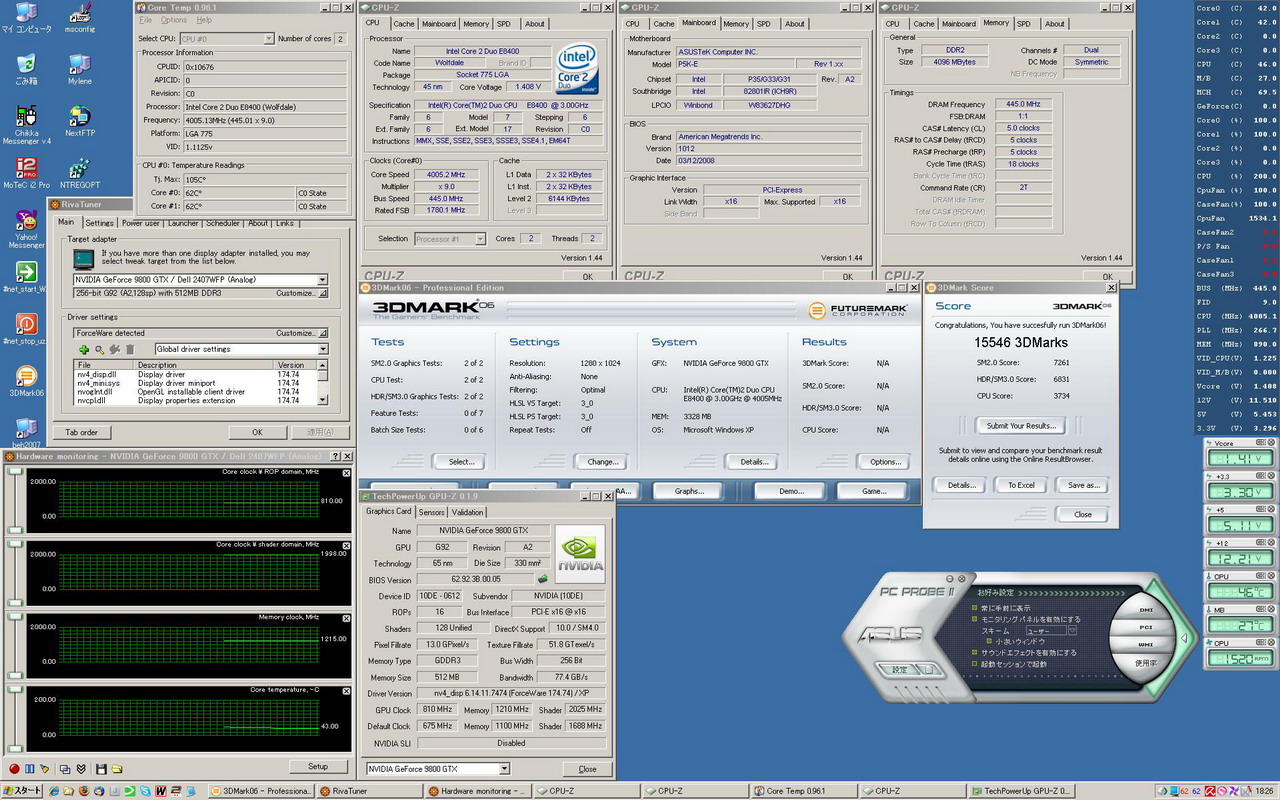The image size is (1280, 800).
Task: Open the GPU selector dropdown in GPU-Z
Action: (504, 769)
